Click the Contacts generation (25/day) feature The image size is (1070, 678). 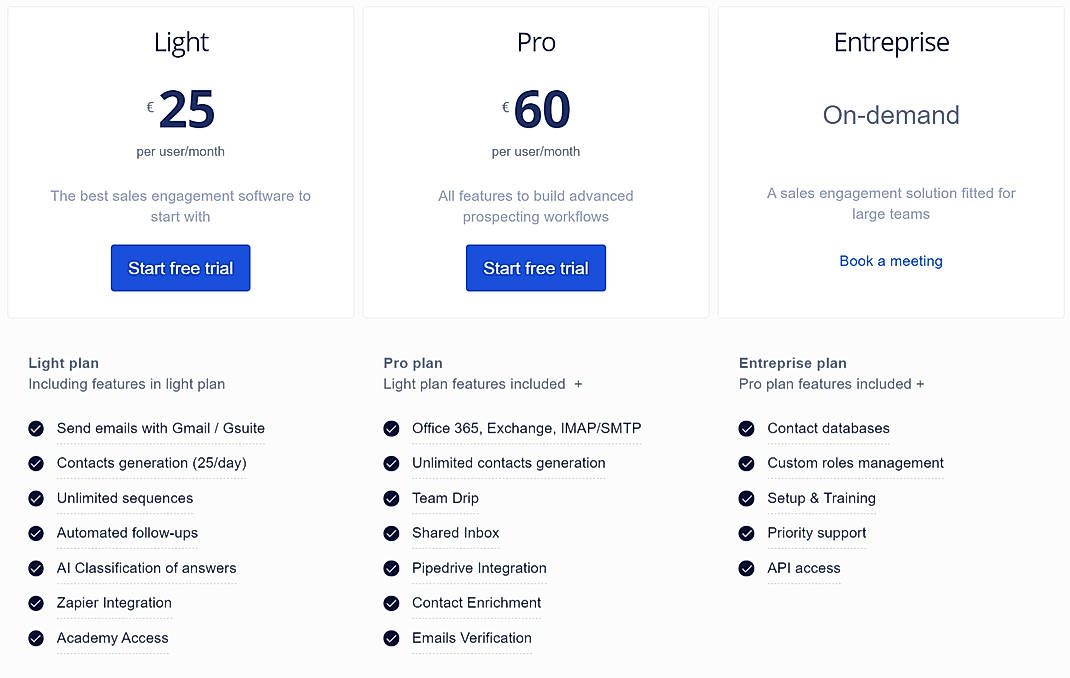click(x=151, y=463)
